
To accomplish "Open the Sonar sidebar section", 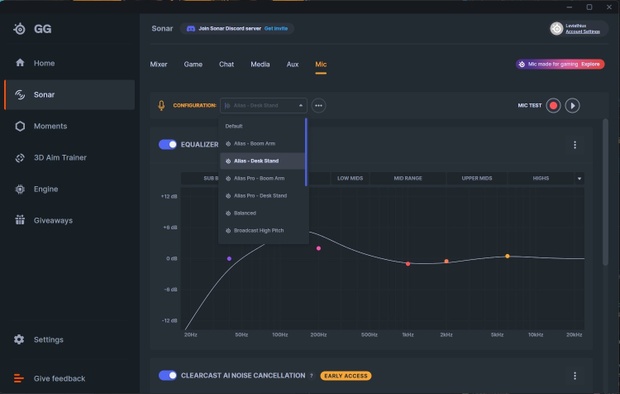I will point(70,95).
